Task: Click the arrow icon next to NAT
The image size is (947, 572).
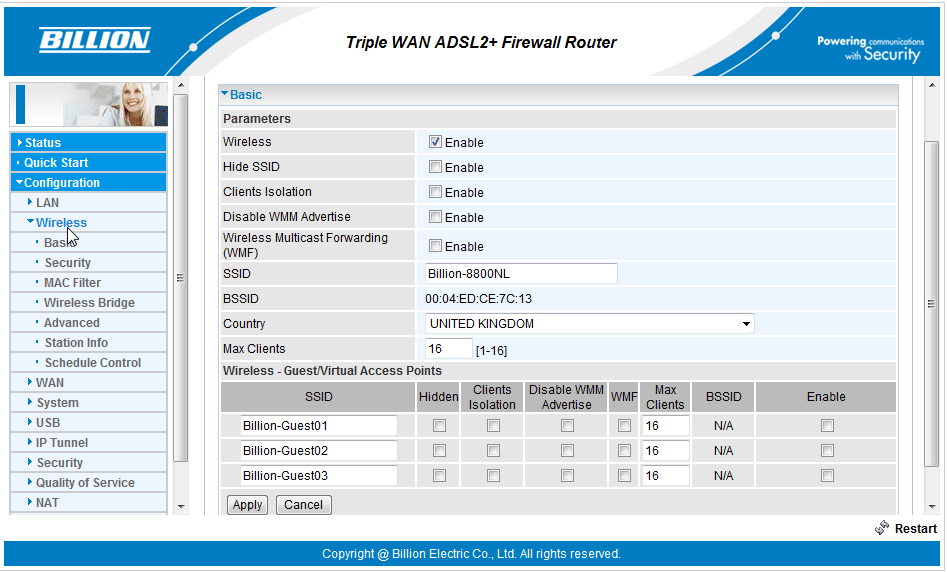Action: click(x=30, y=503)
